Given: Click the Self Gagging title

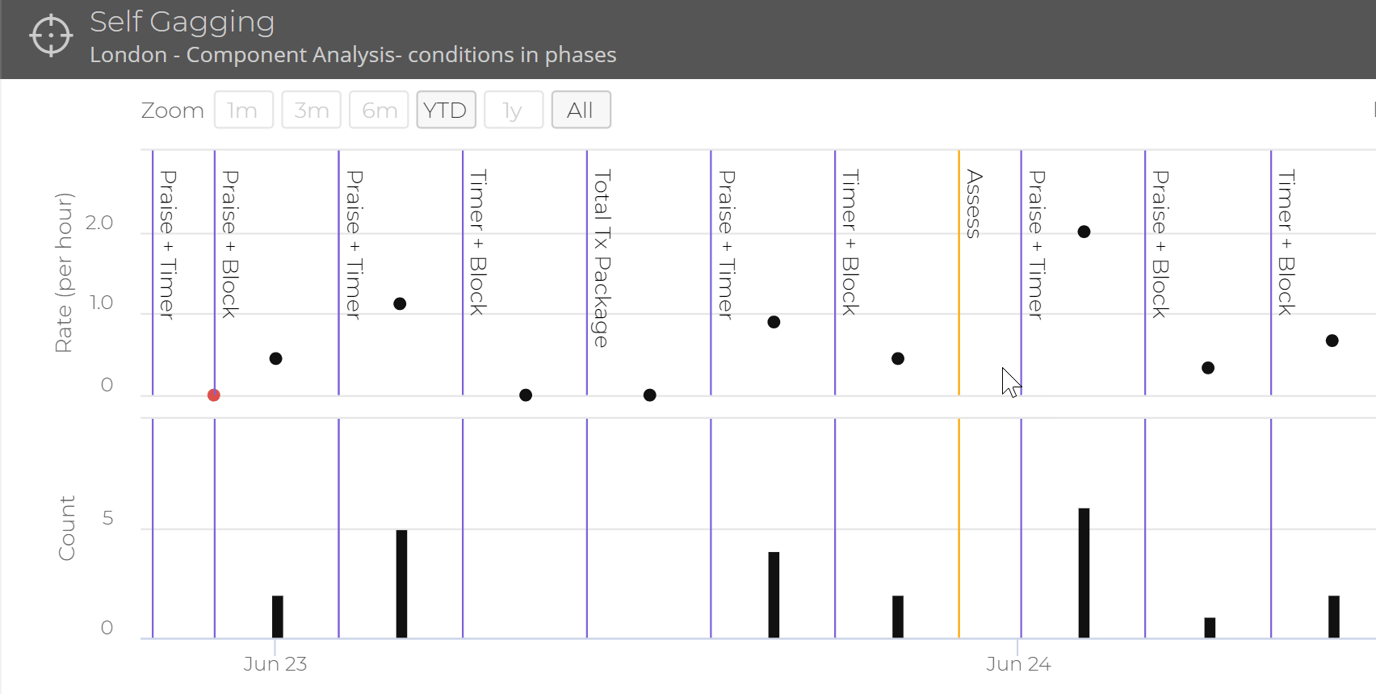Looking at the screenshot, I should [183, 21].
